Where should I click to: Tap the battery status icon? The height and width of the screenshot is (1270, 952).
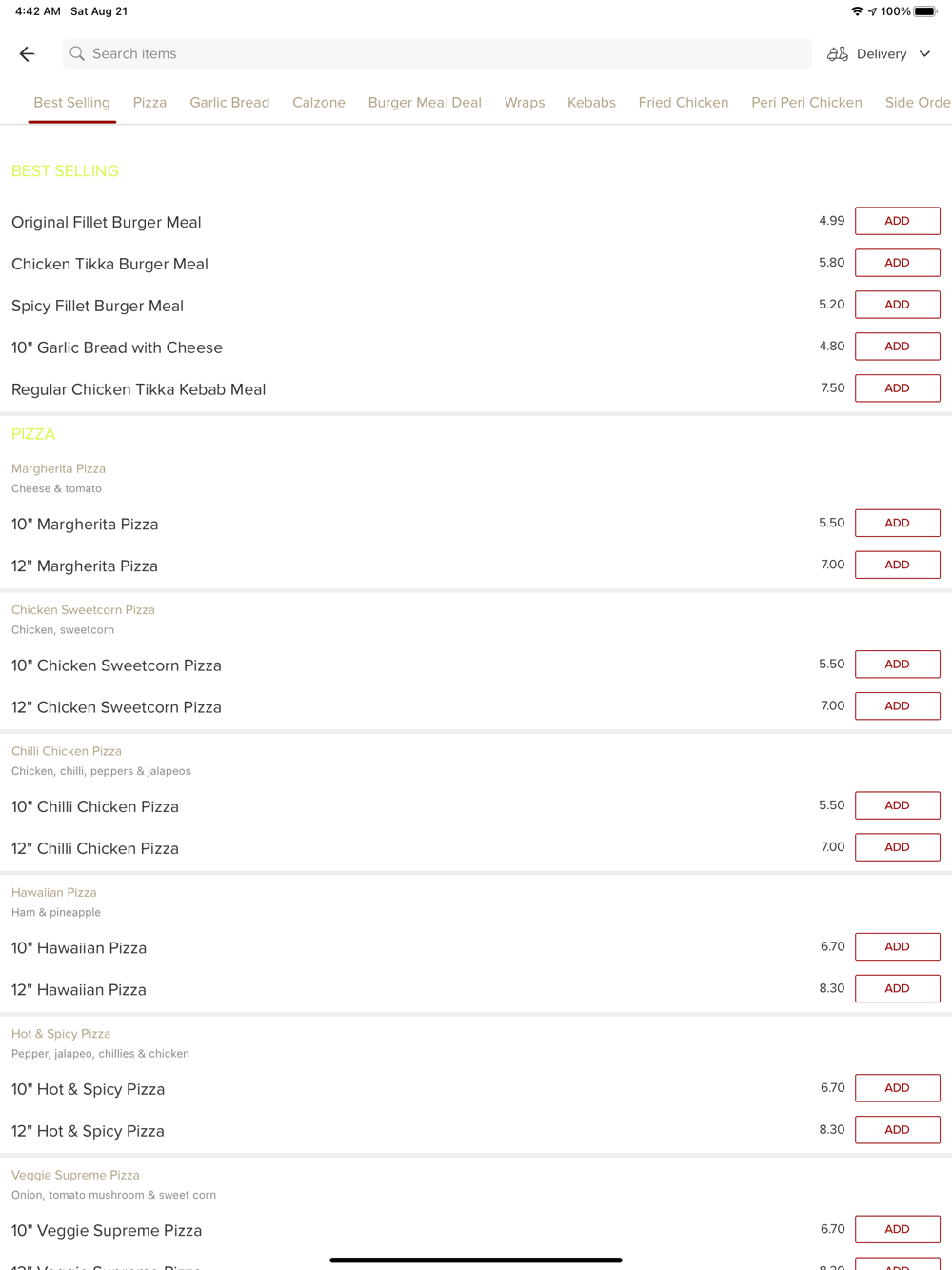(x=924, y=11)
